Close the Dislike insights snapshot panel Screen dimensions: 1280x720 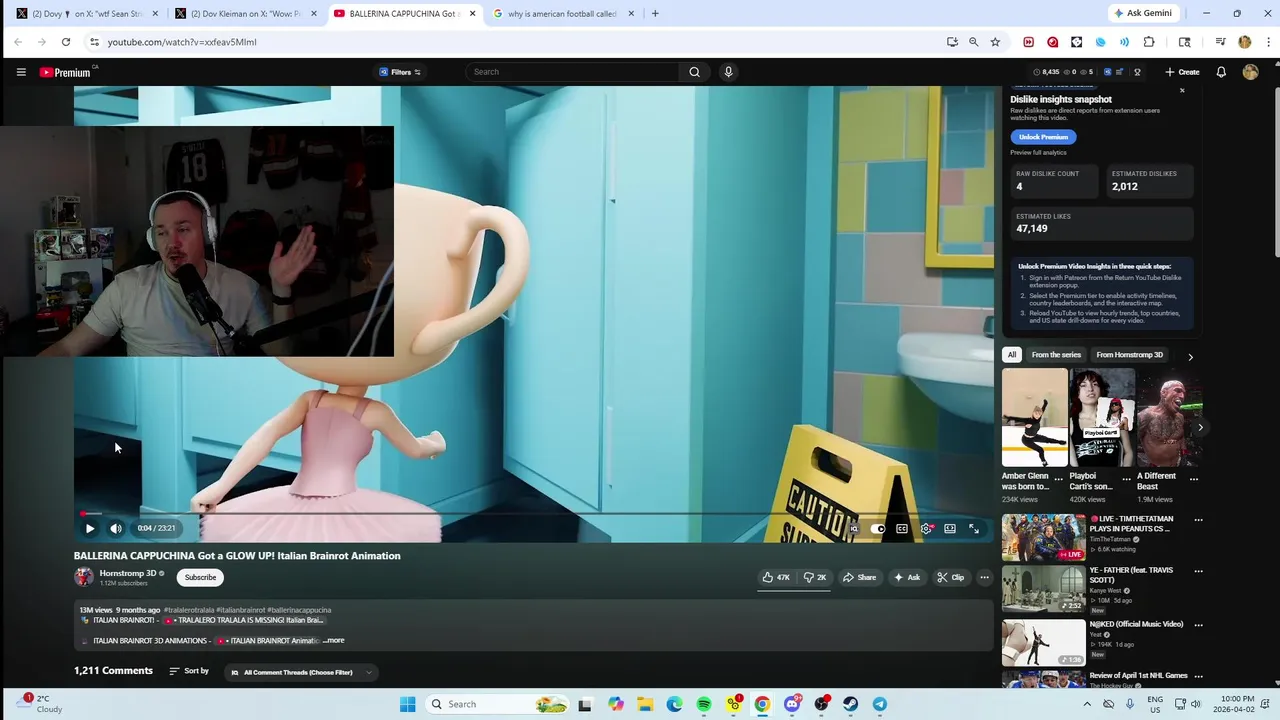pyautogui.click(x=1182, y=90)
